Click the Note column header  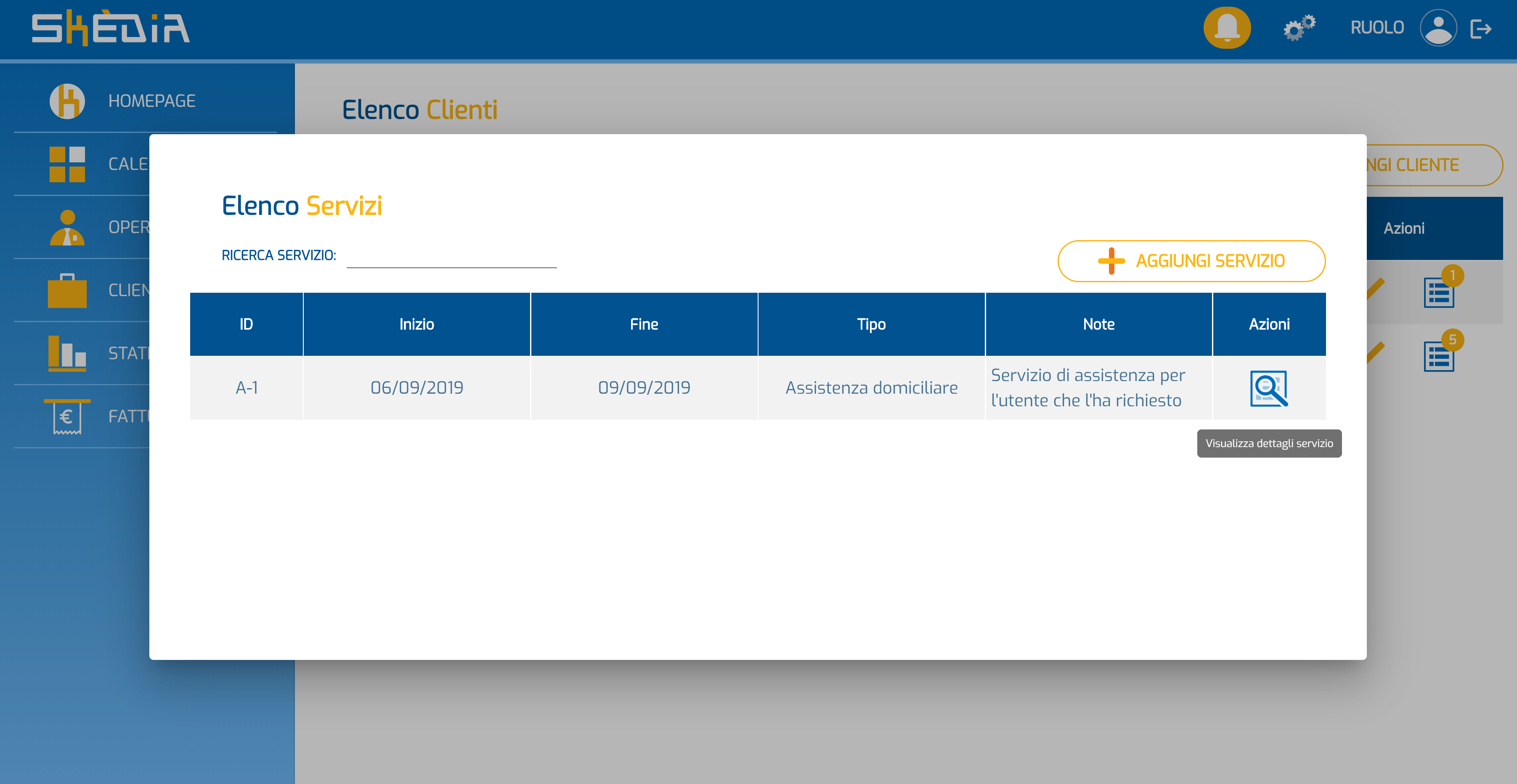tap(1098, 324)
